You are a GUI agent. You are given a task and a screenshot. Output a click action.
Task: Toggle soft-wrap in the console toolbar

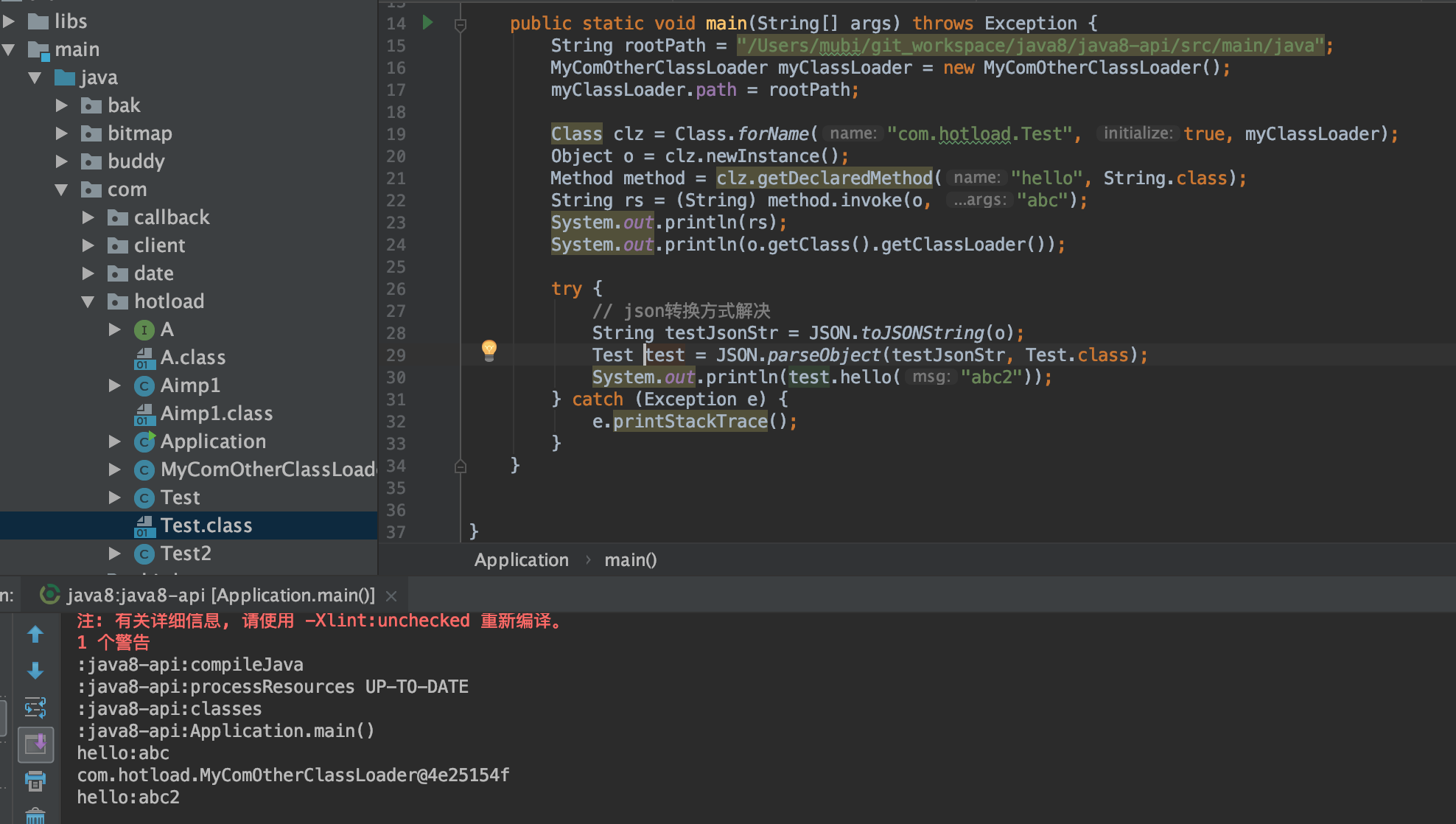tap(35, 708)
